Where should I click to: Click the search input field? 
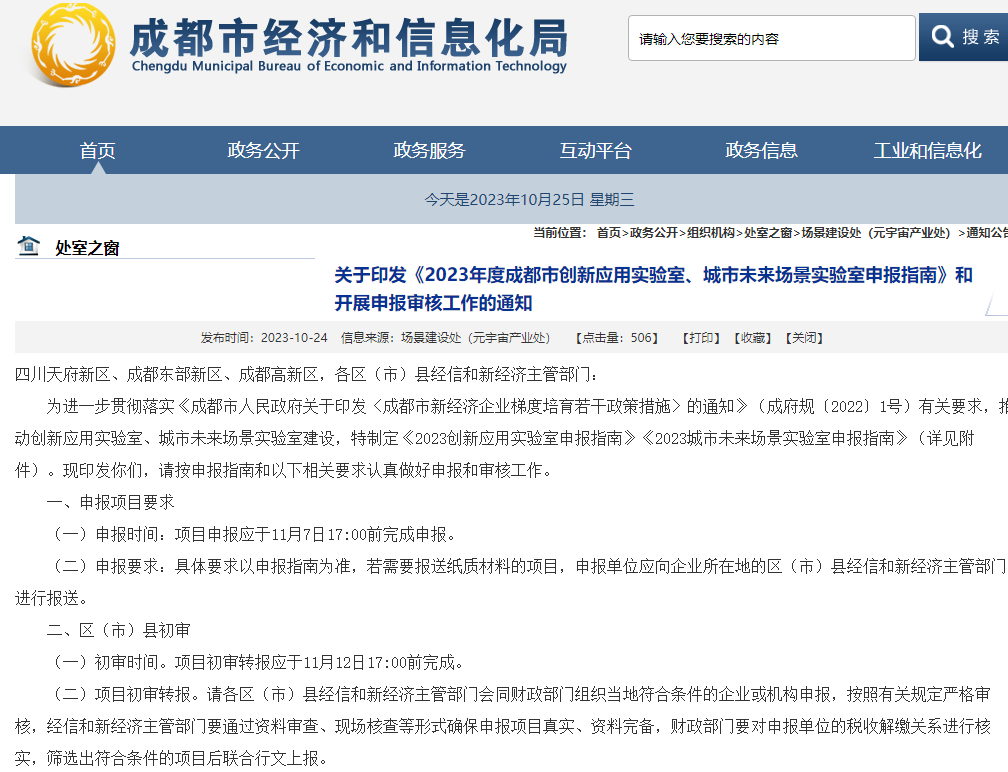point(771,38)
